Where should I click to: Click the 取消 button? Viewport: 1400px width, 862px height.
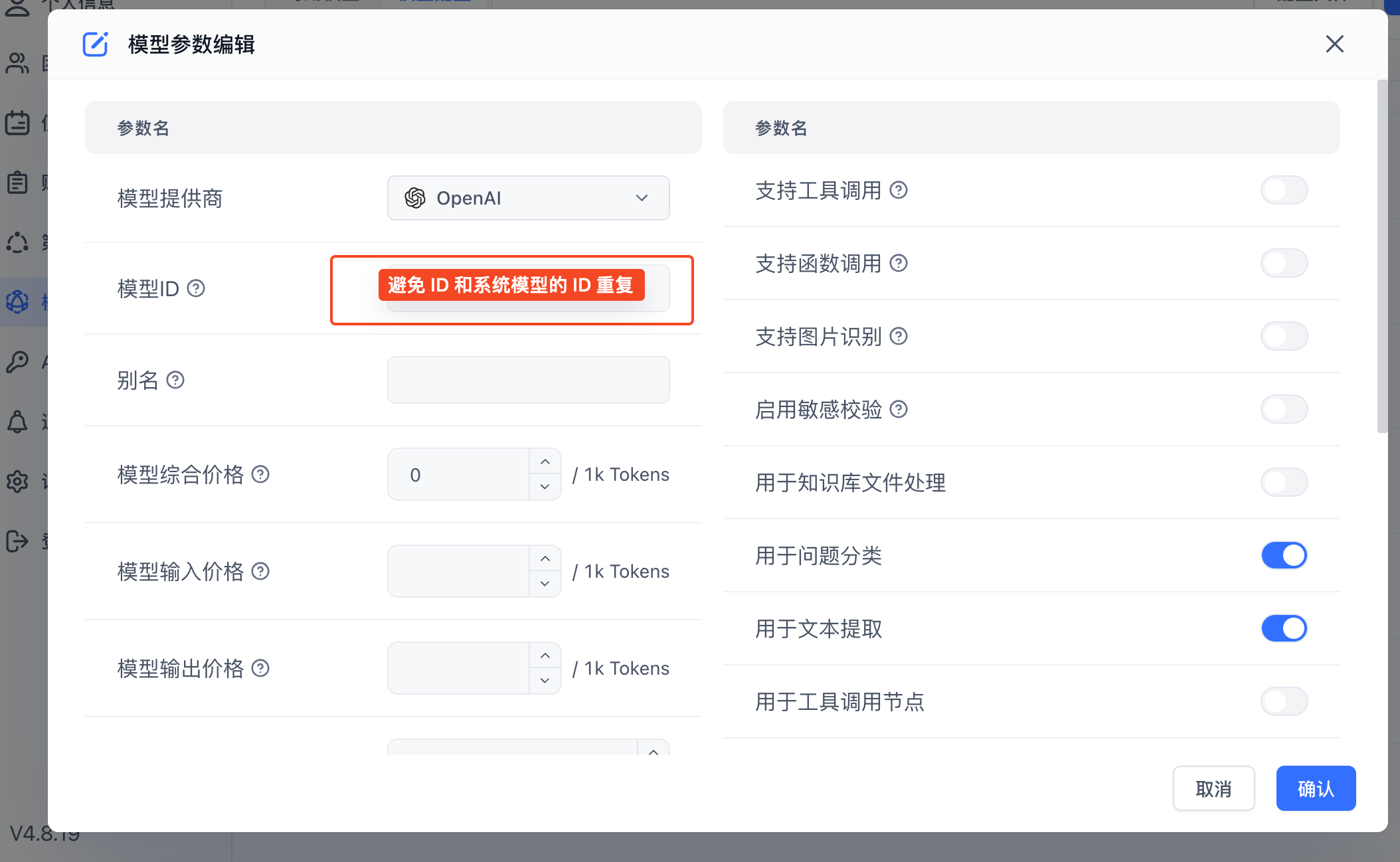1213,788
